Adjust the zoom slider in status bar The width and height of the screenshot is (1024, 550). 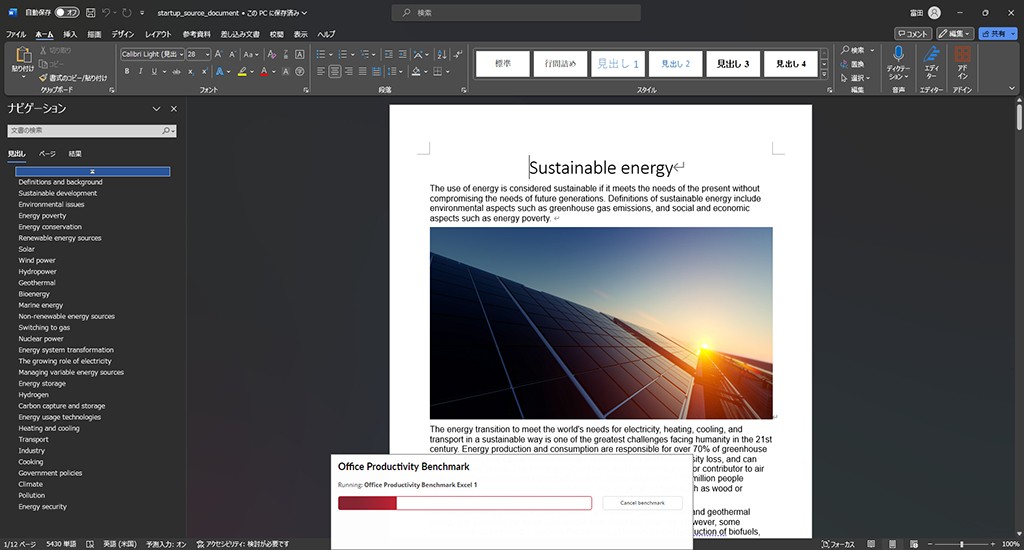[962, 544]
